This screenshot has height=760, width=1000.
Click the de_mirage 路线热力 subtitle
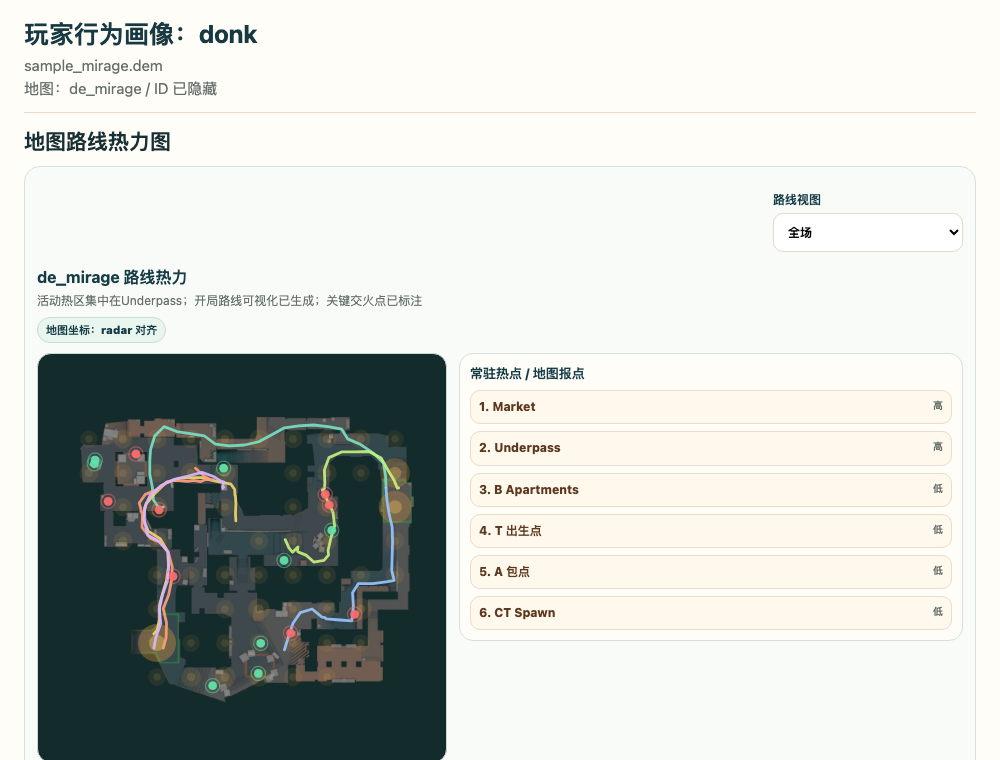112,277
